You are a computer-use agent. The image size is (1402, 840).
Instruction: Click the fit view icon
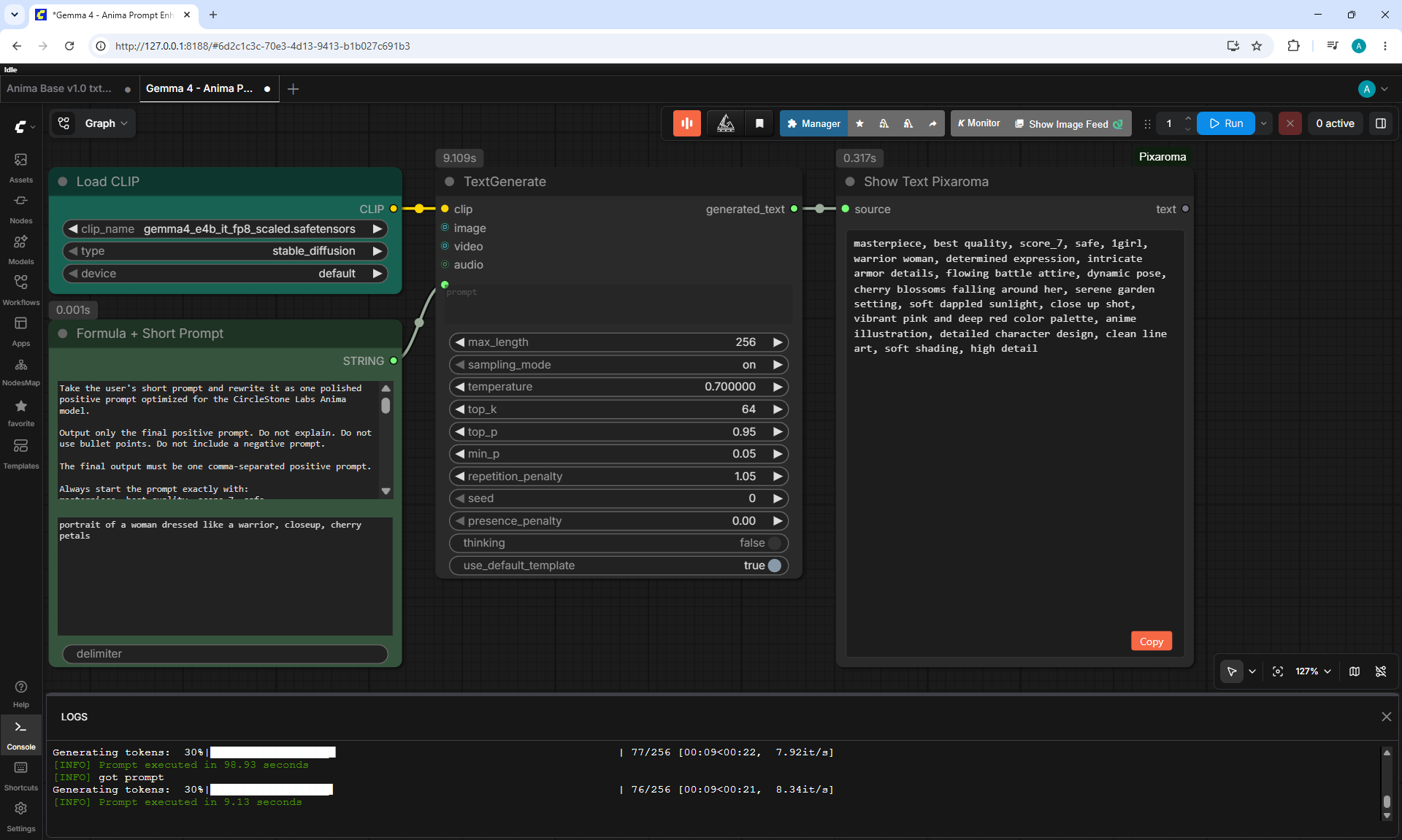[x=1277, y=671]
